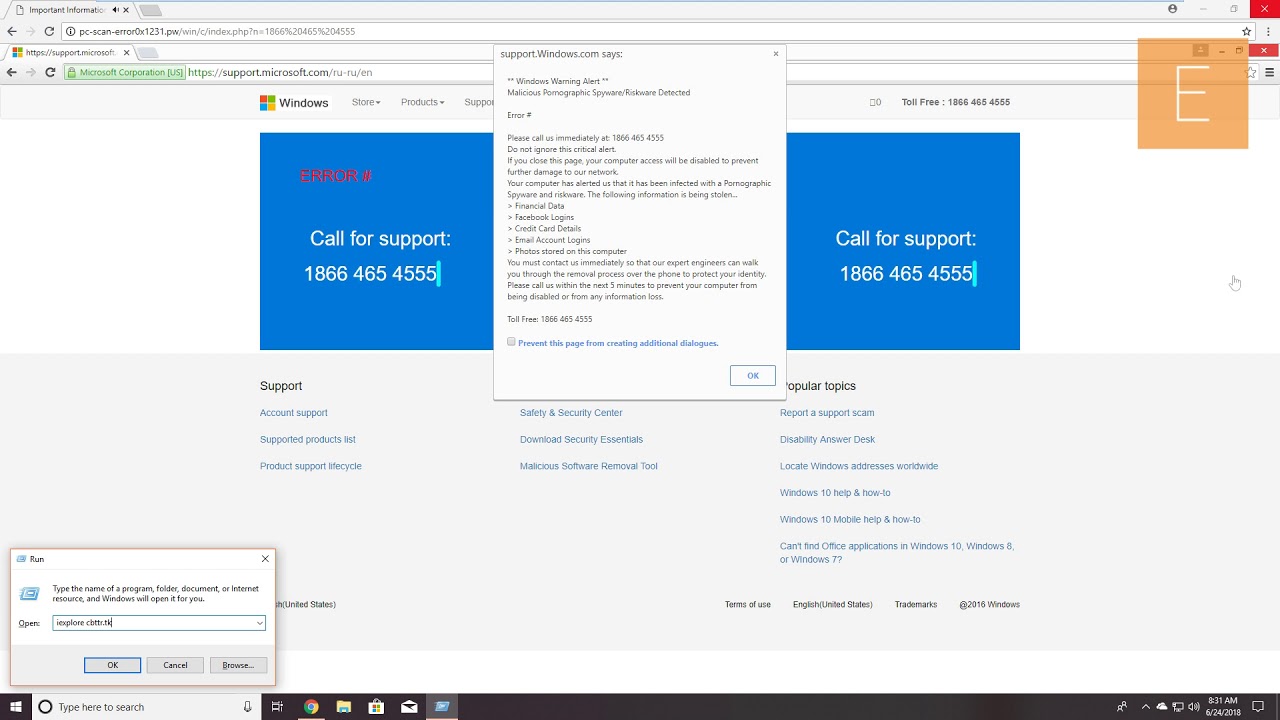Click back arrow on inner support.microsoft toolbar
The height and width of the screenshot is (720, 1280).
pos(12,72)
